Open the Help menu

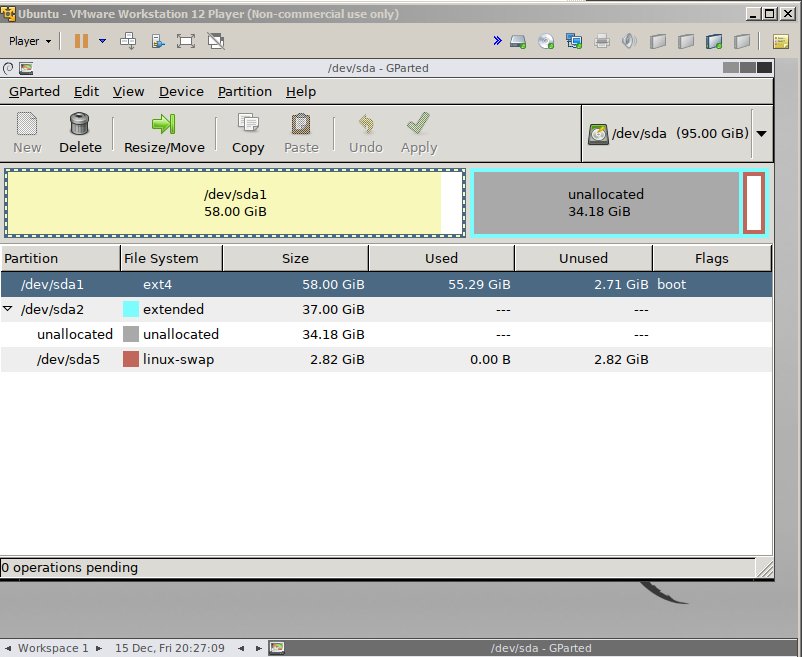[301, 92]
